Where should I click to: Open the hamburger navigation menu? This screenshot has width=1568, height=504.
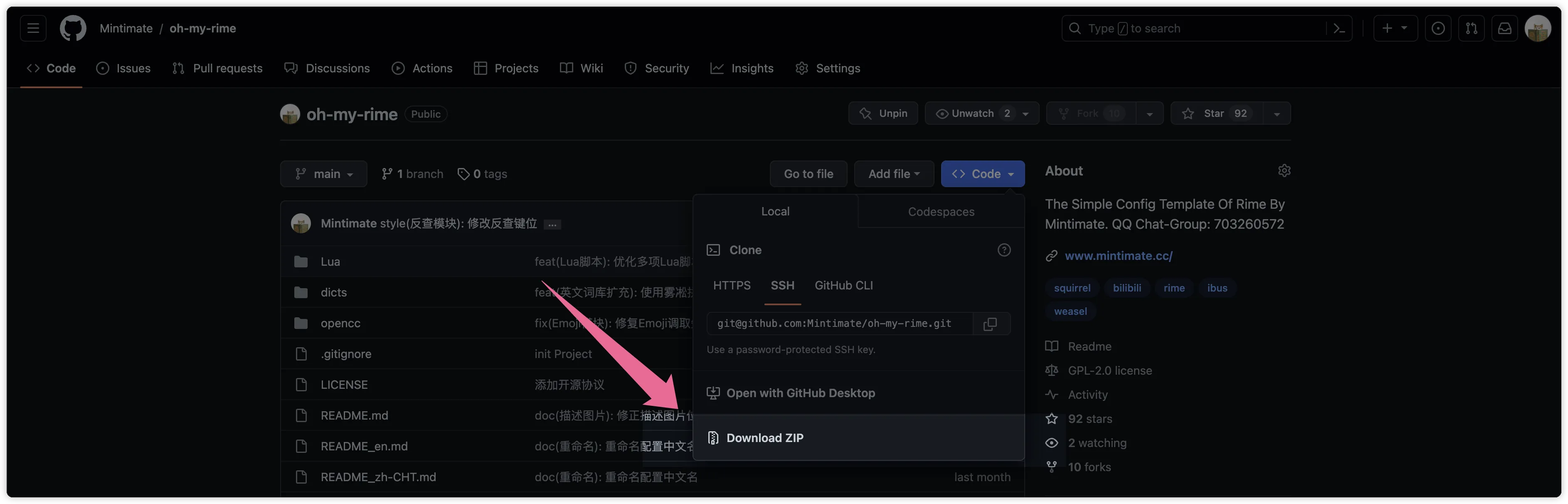33,28
